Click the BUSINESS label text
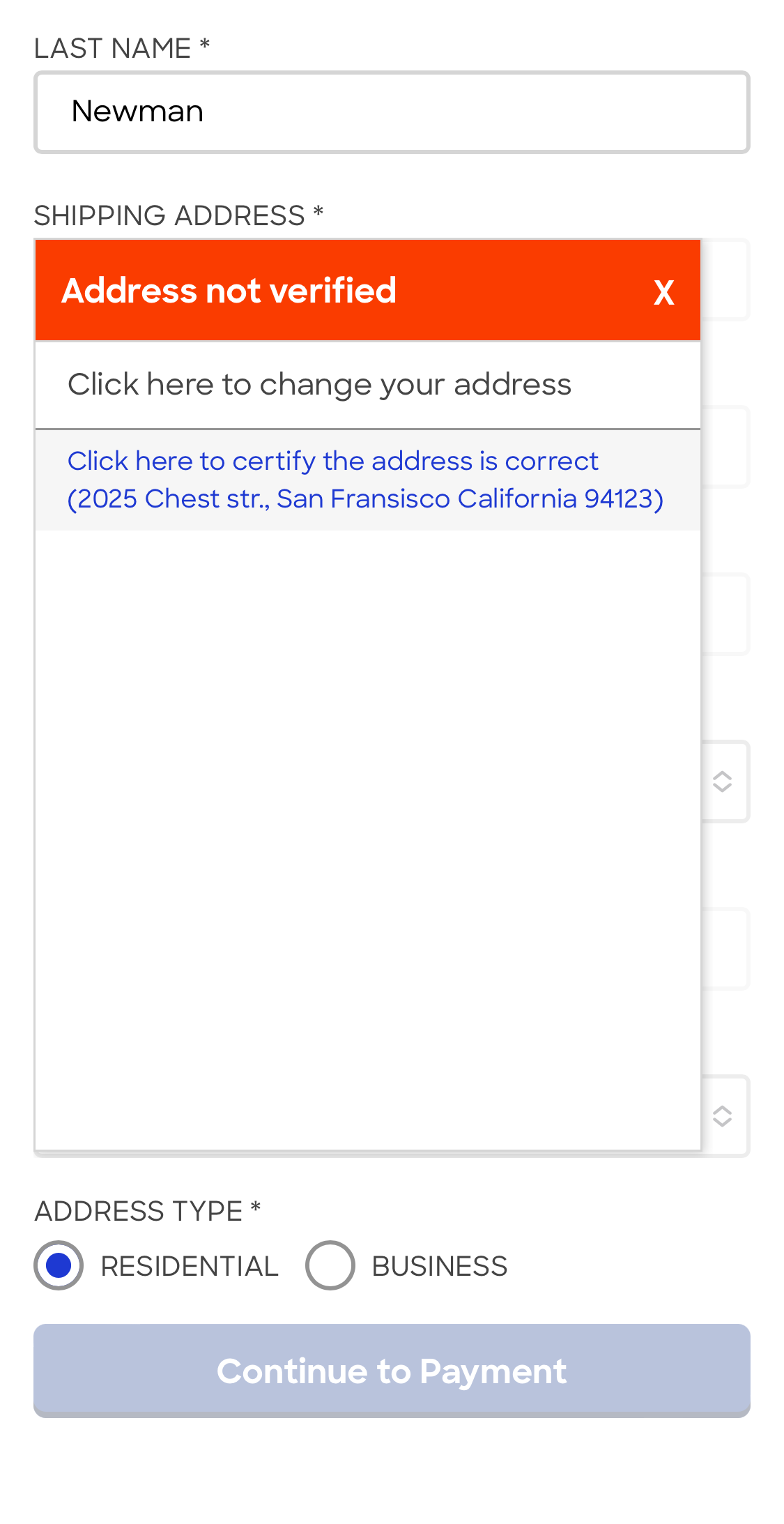The height and width of the screenshot is (1524, 784). (439, 1266)
